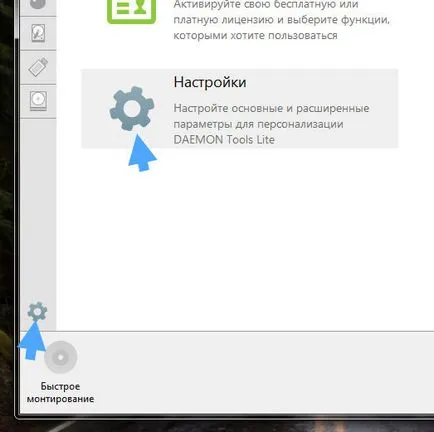Click the "DAEMON Tools Lite" description line

[x=224, y=139]
